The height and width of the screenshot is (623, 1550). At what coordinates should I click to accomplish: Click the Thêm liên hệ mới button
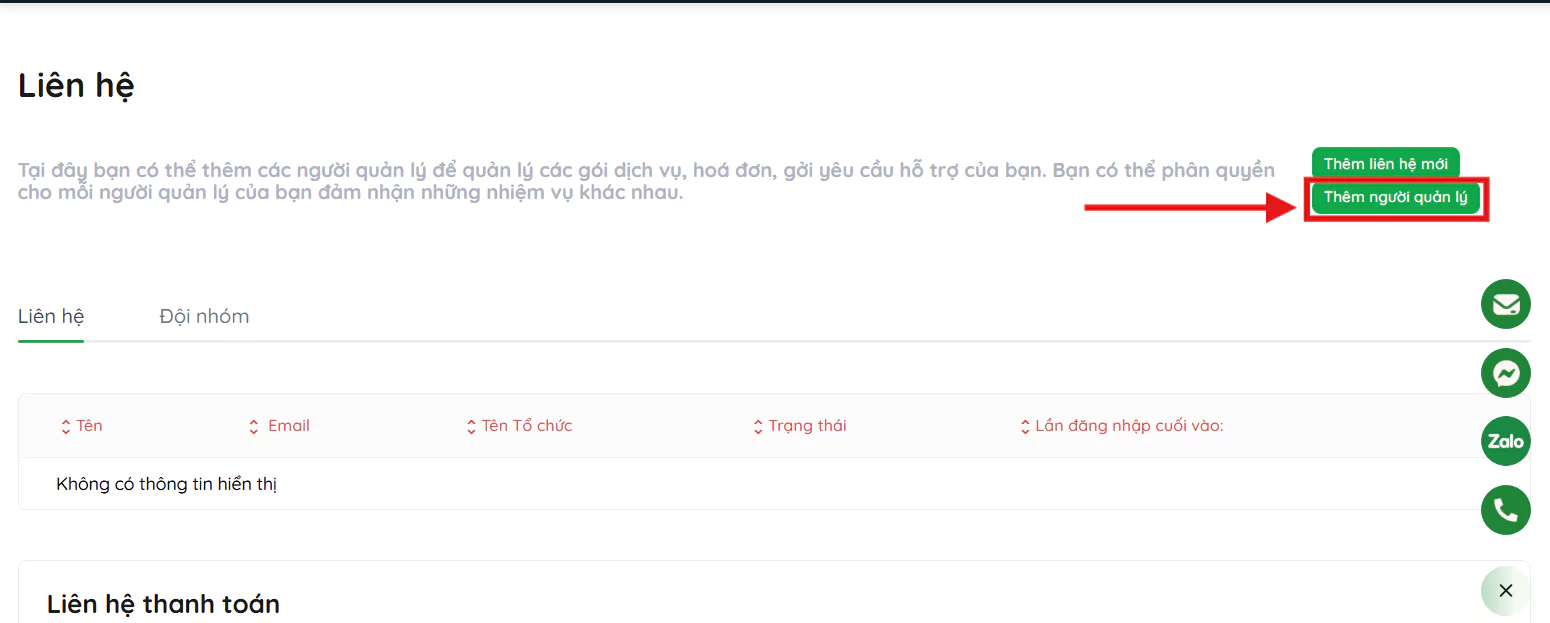click(x=1385, y=164)
